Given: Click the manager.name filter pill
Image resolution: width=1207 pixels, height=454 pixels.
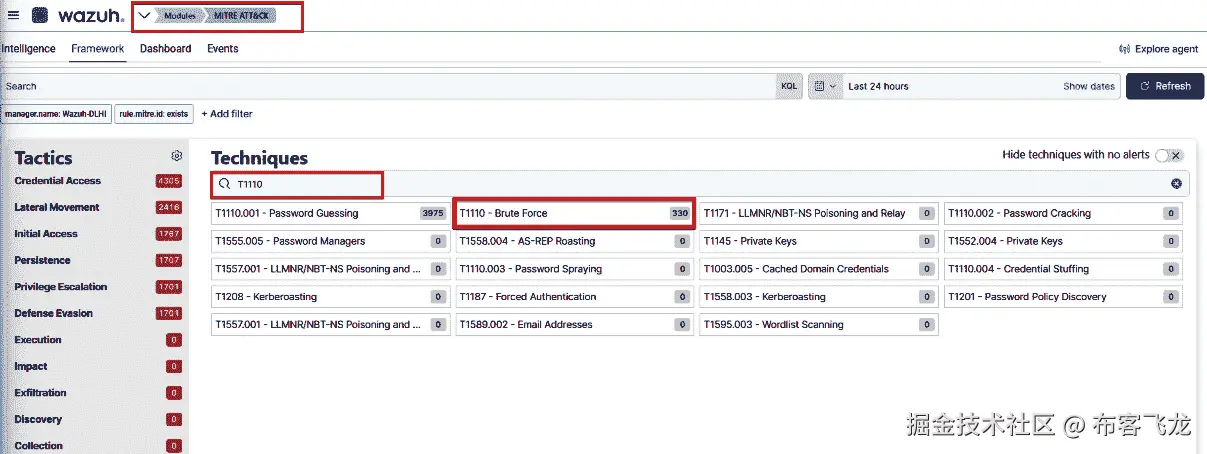Looking at the screenshot, I should [x=56, y=114].
